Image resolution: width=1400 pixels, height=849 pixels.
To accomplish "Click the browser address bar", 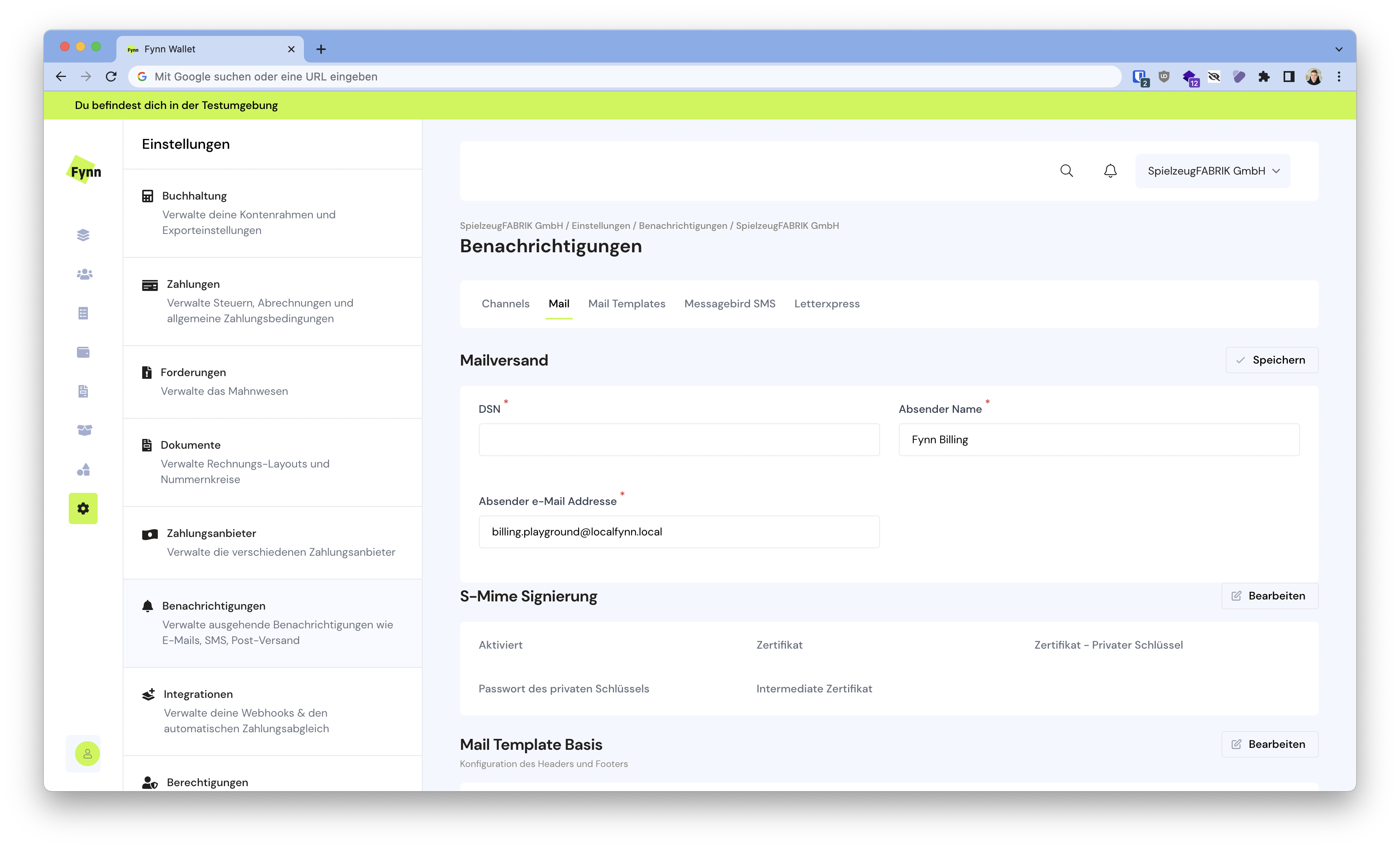I will 625,77.
